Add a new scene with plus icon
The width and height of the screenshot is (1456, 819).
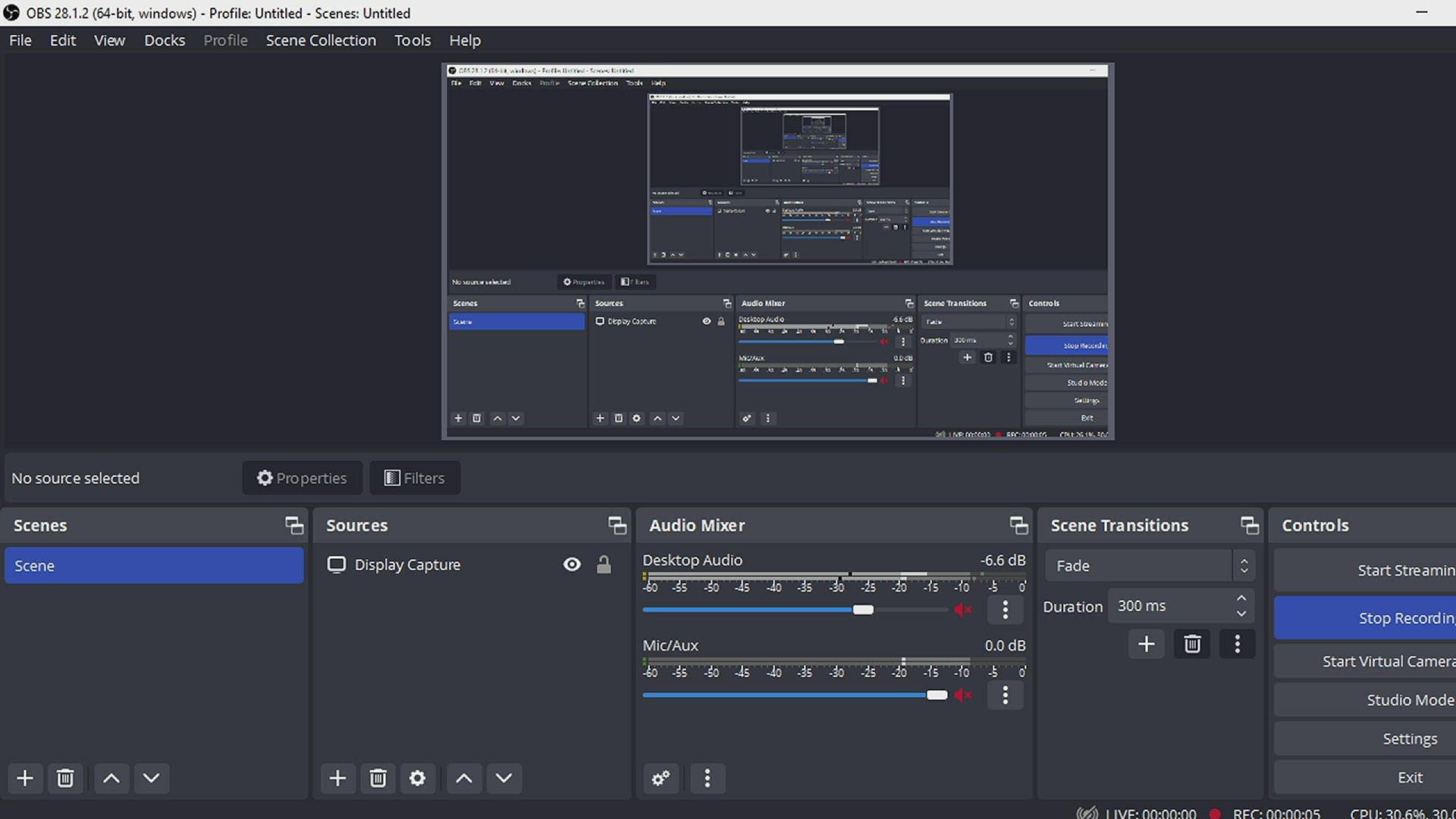click(25, 778)
